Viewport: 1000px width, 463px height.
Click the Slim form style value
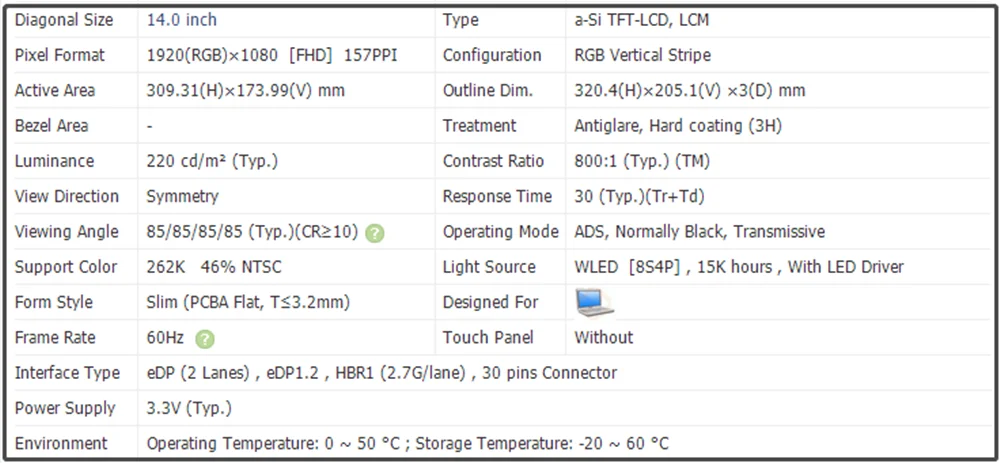(x=248, y=302)
